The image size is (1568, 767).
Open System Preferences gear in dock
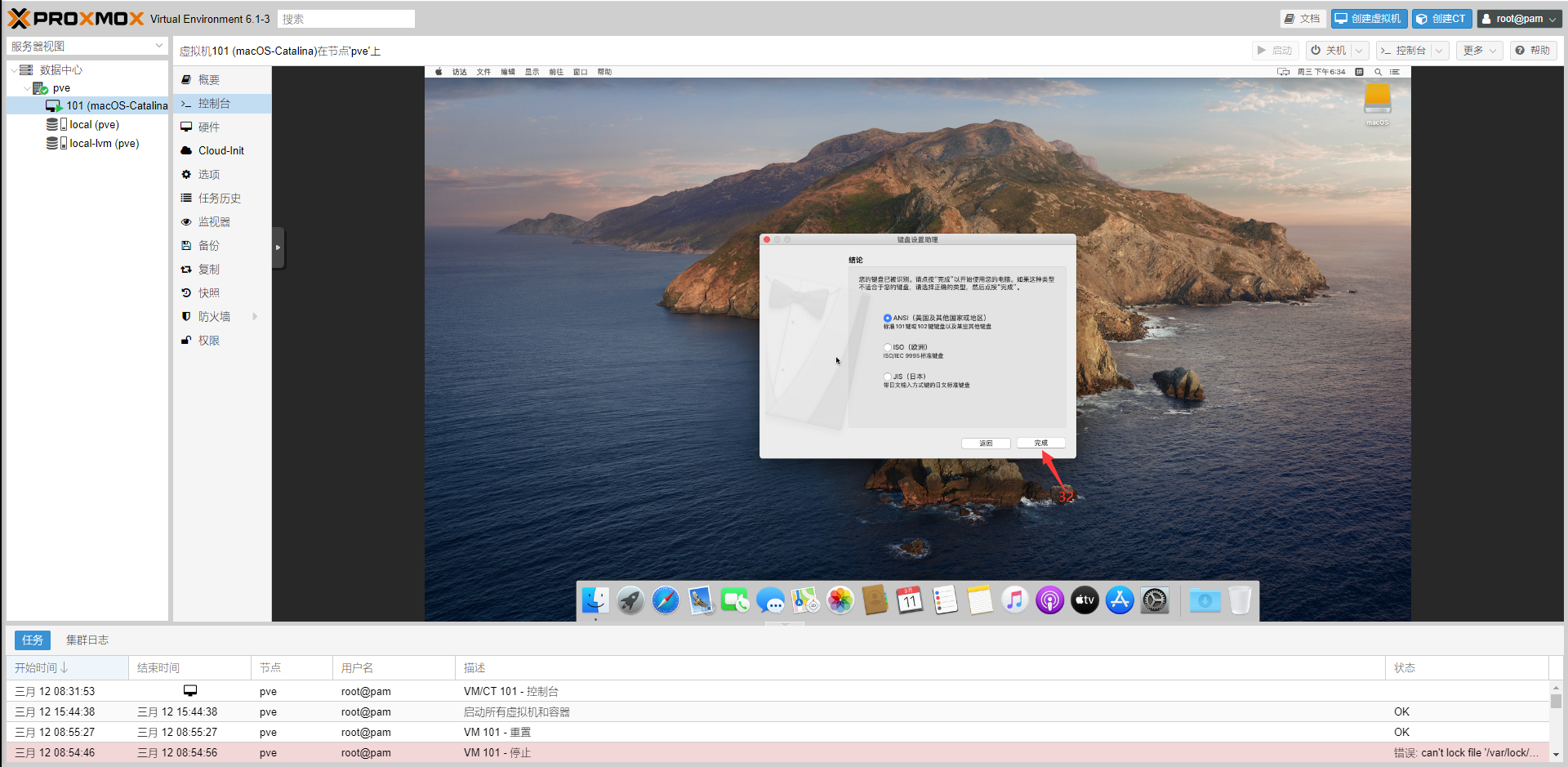tap(1155, 601)
